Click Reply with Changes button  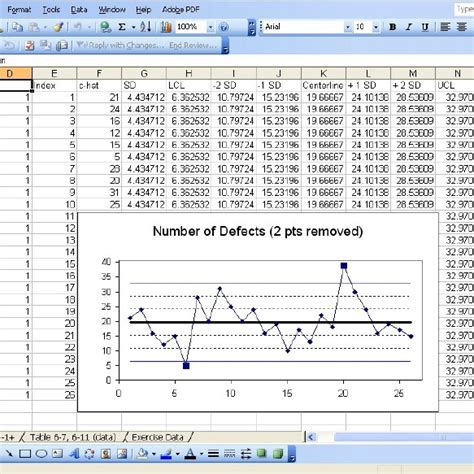pyautogui.click(x=121, y=45)
